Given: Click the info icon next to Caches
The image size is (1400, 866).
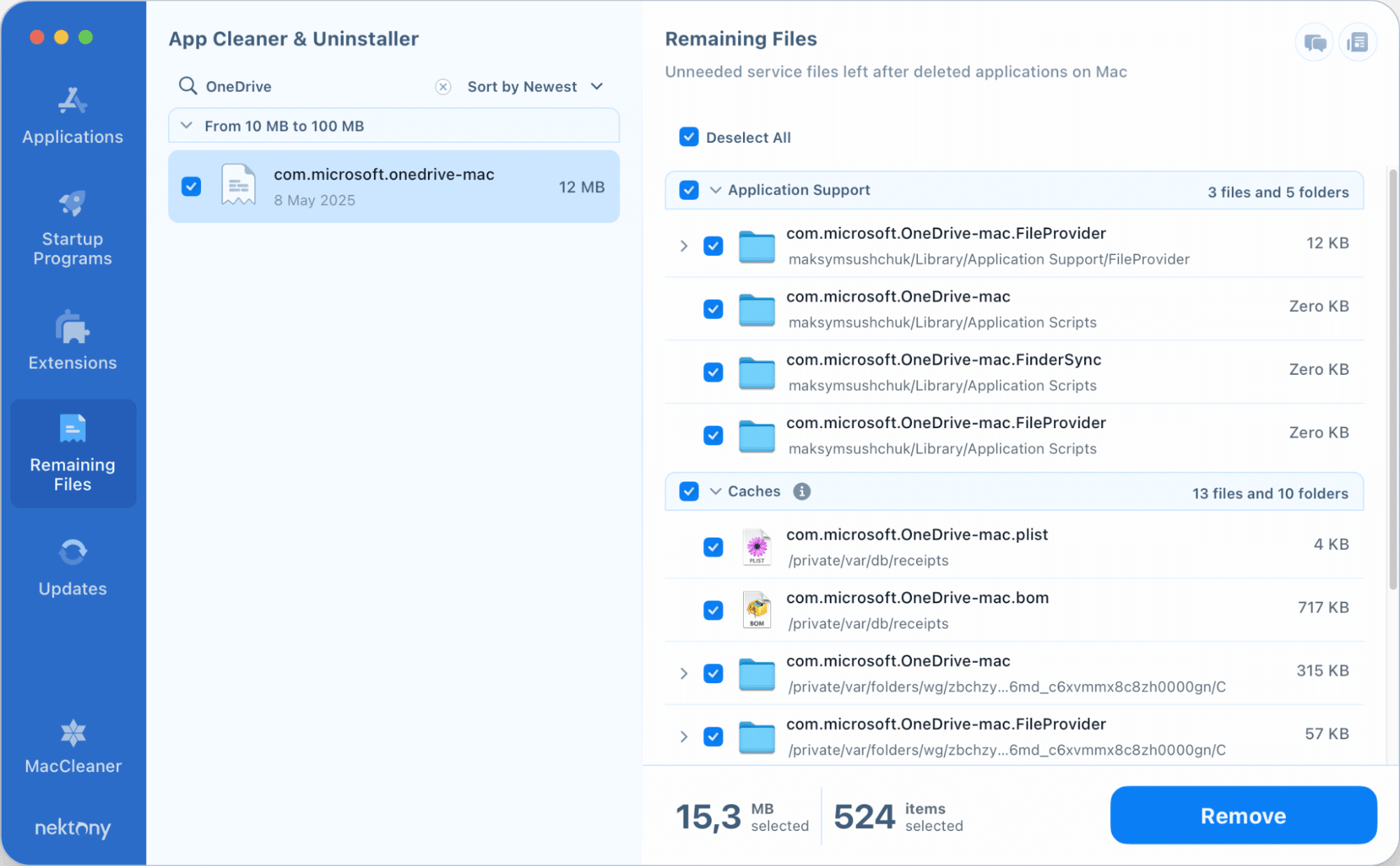Looking at the screenshot, I should pyautogui.click(x=801, y=491).
